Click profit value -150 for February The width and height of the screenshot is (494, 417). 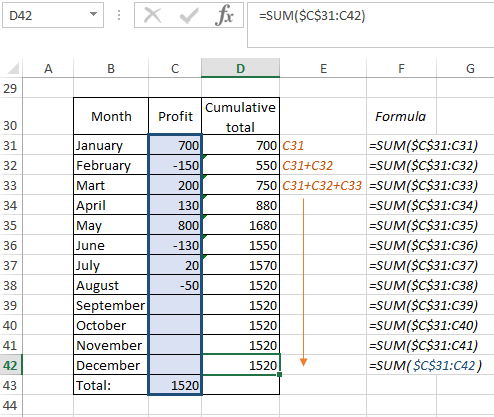coord(175,165)
